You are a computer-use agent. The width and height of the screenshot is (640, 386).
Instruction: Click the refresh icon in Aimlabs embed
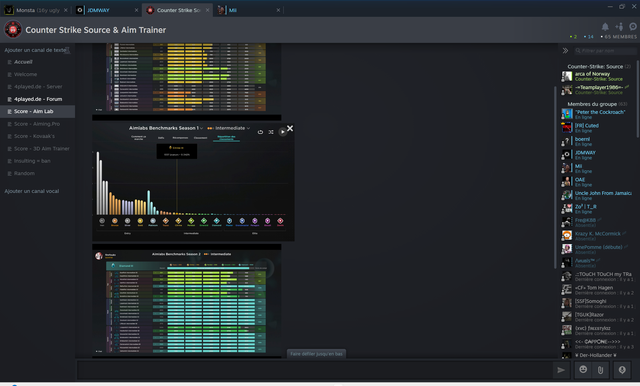[260, 132]
